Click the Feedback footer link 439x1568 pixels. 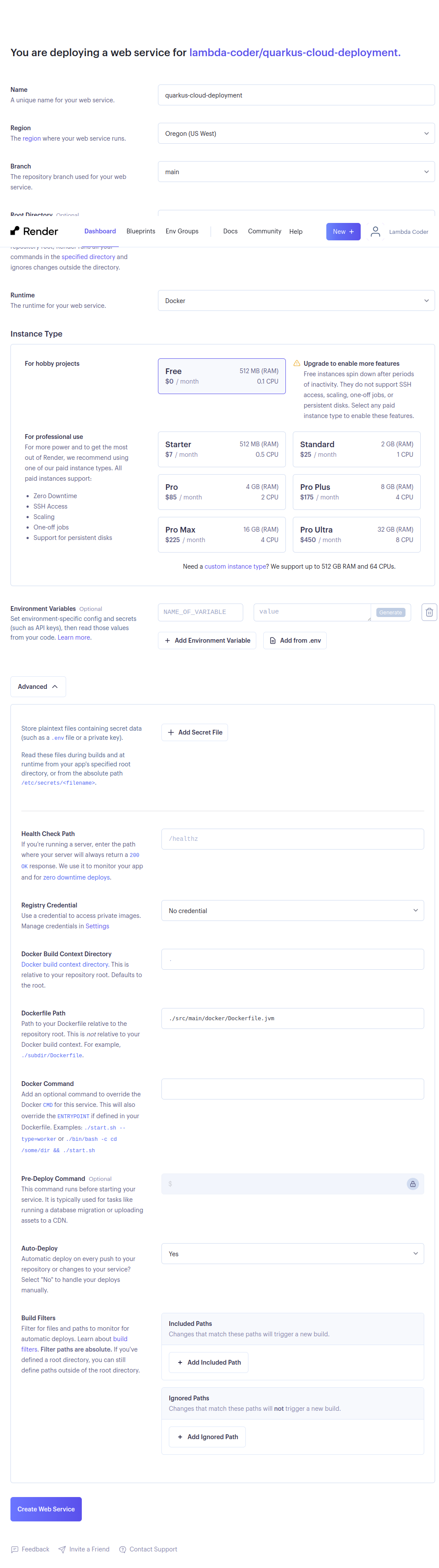[x=35, y=1549]
